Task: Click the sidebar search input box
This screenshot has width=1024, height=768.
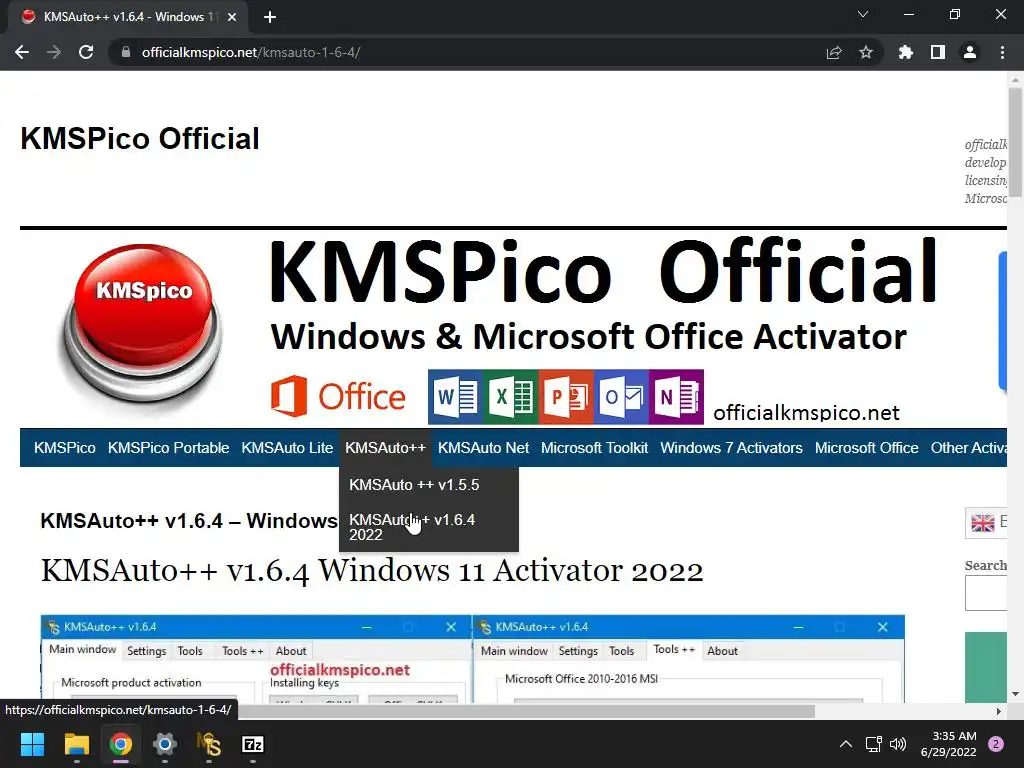Action: click(x=986, y=593)
